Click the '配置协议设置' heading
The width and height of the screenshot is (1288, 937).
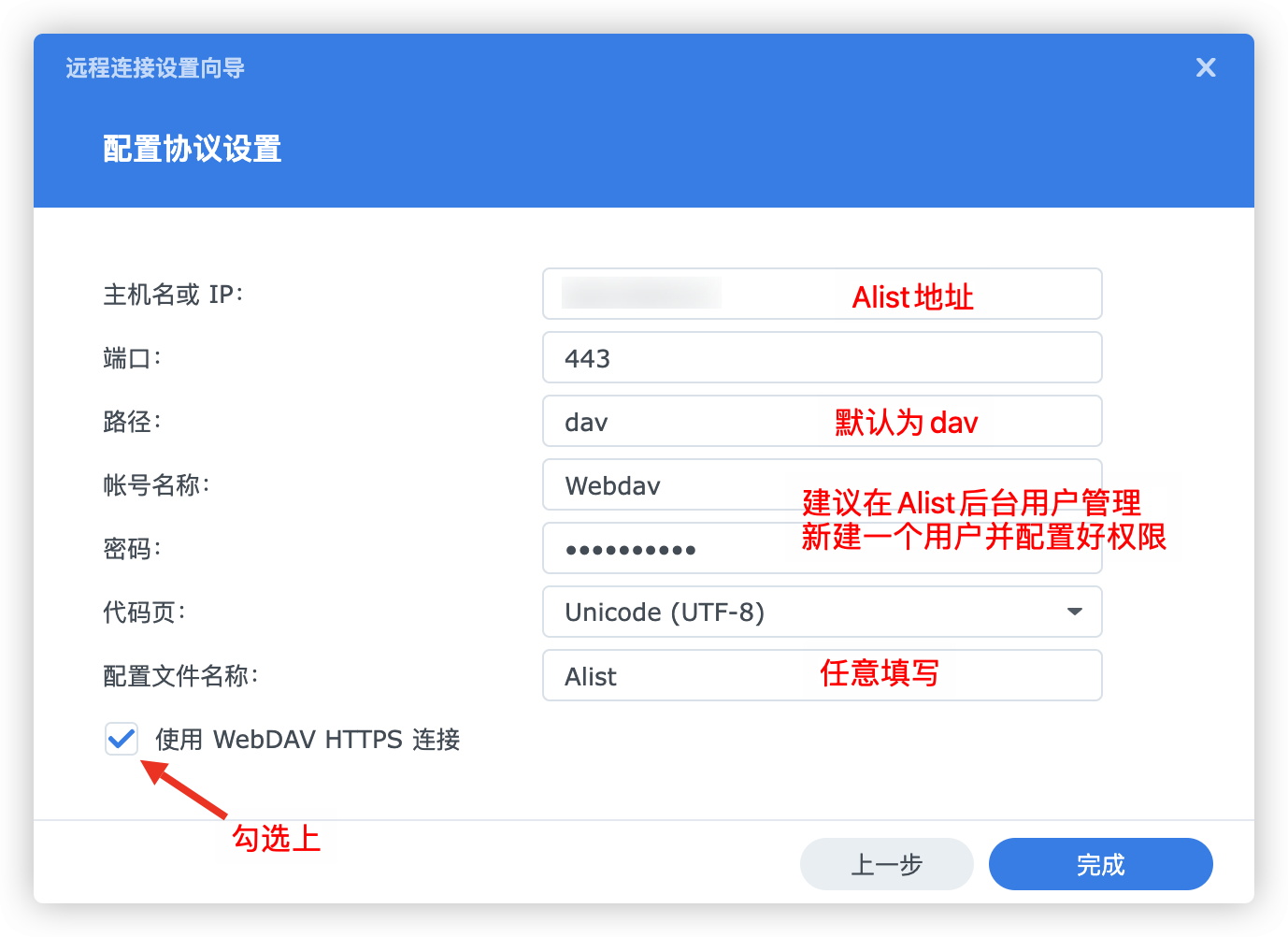(x=193, y=149)
